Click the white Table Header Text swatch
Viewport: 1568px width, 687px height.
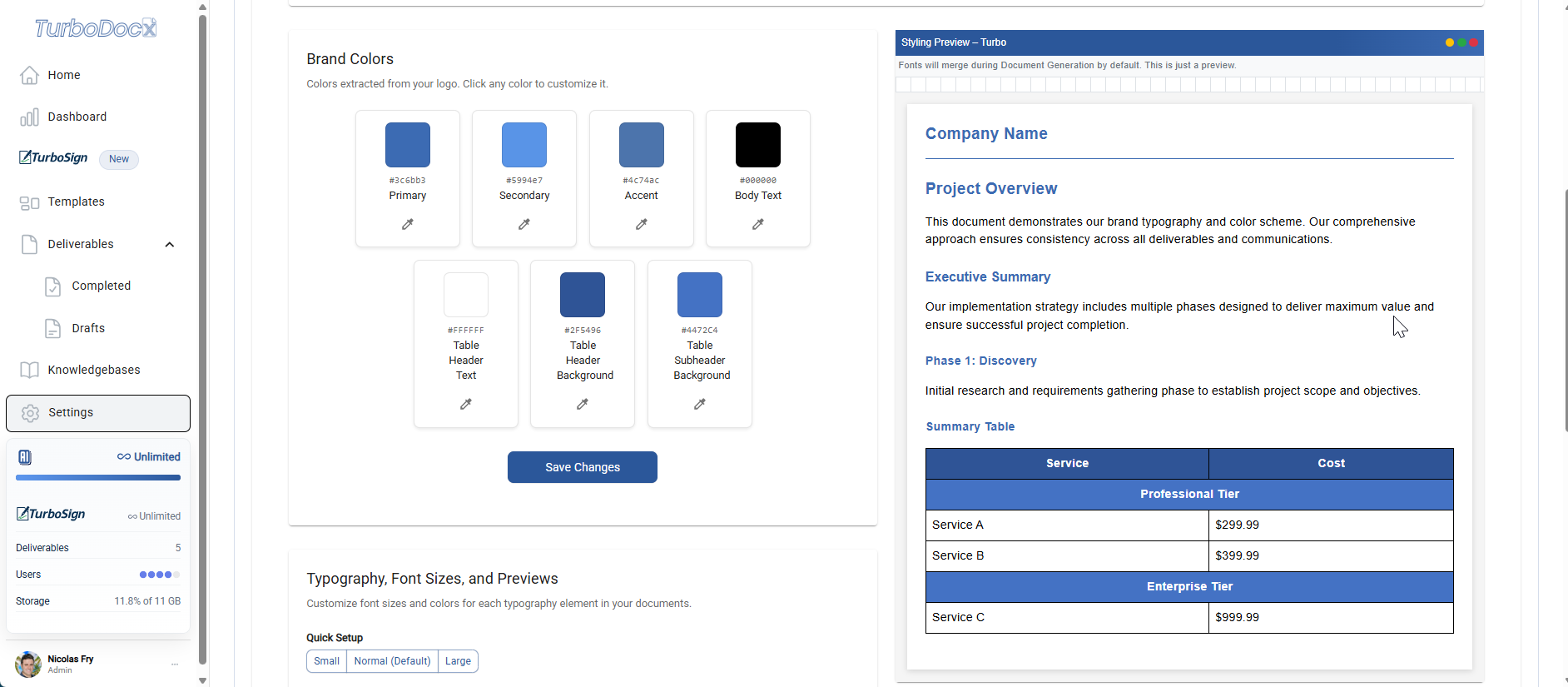tap(466, 295)
